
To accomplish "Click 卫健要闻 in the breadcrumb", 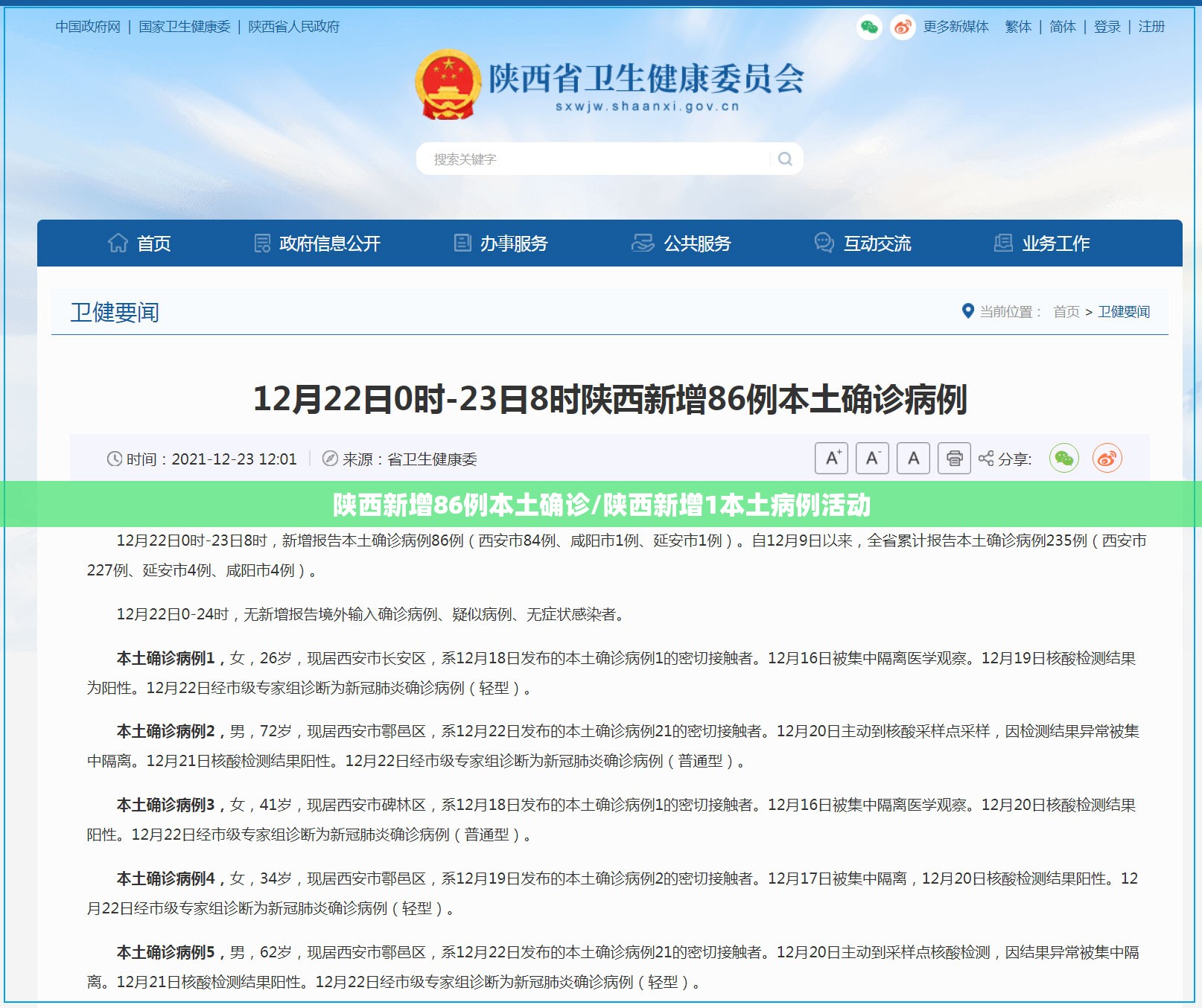I will point(1124,312).
